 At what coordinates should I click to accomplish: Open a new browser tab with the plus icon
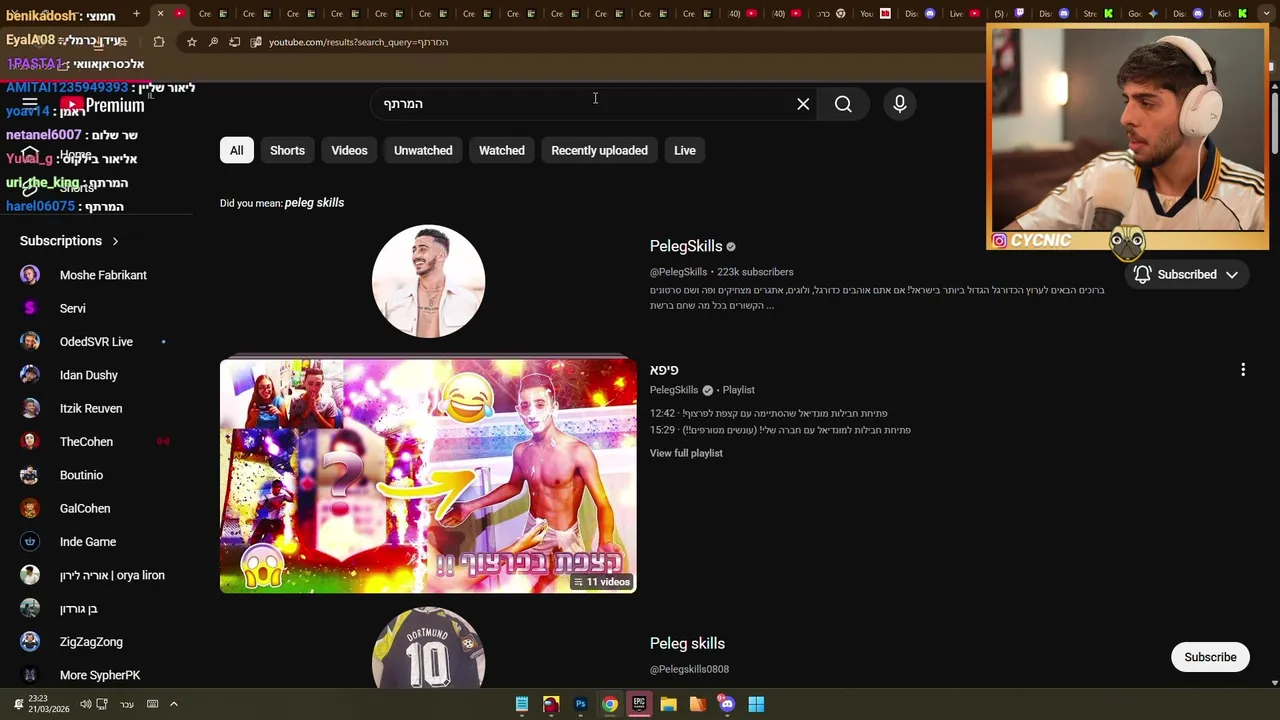136,14
